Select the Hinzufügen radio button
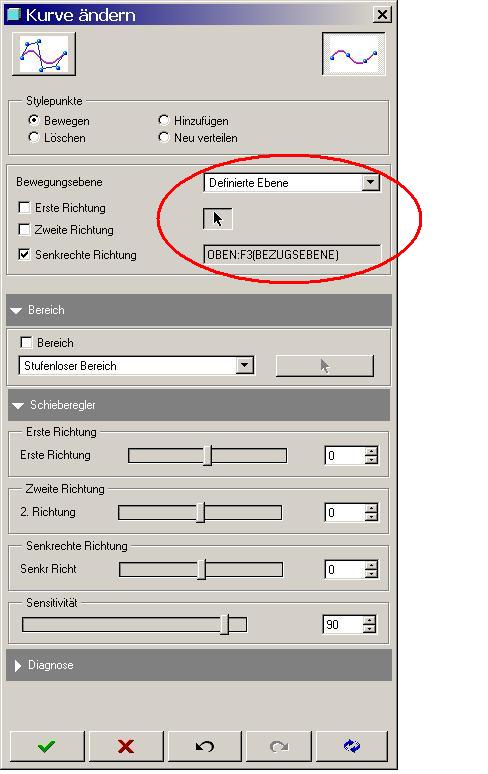The image size is (488, 774). pos(163,120)
